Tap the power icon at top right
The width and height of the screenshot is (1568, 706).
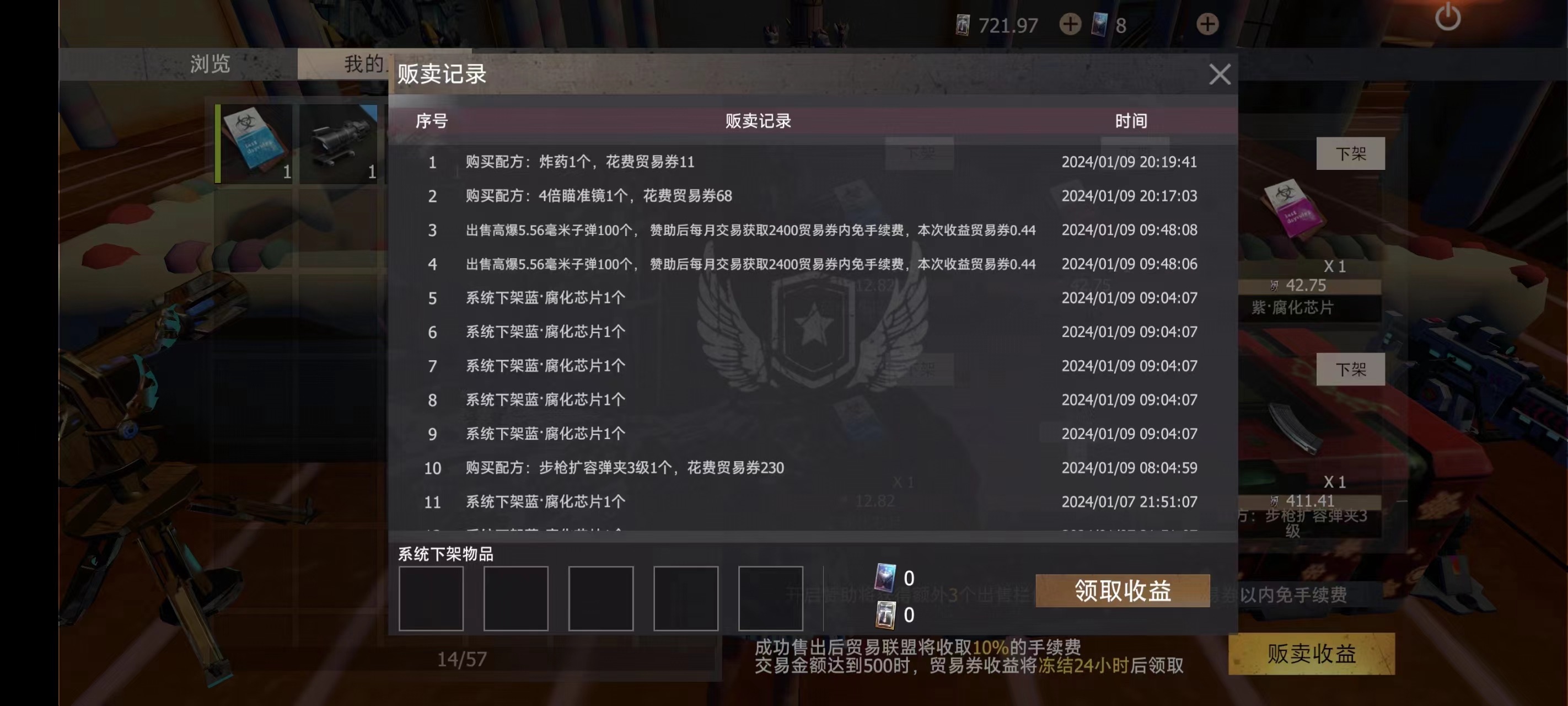pyautogui.click(x=1447, y=17)
